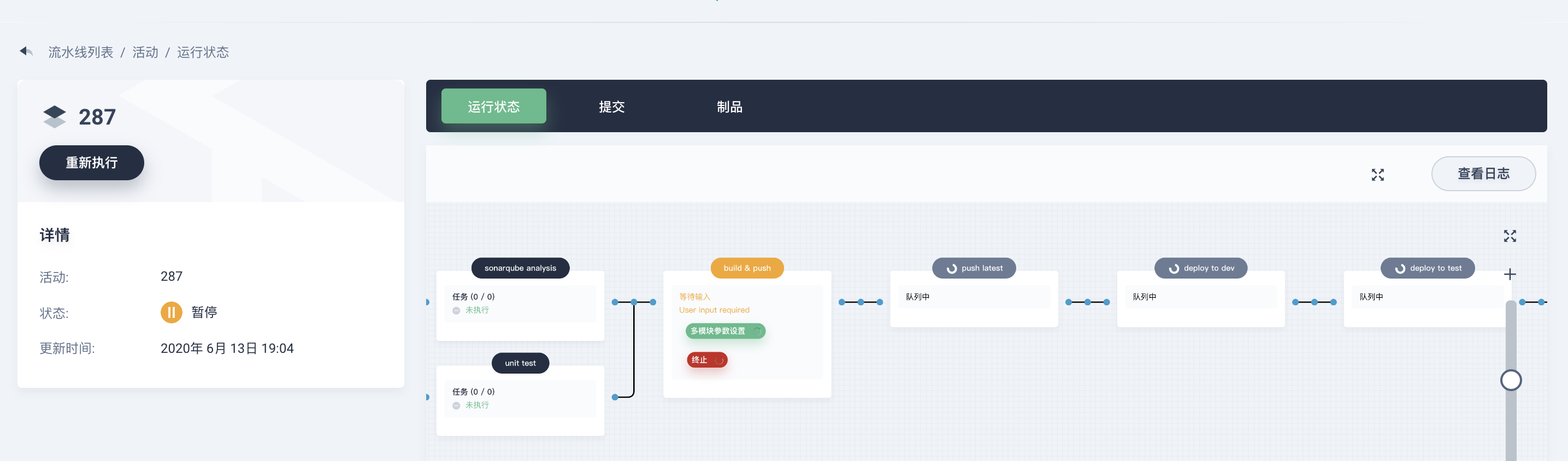Select the 运行状态 tab
Screen dimensions: 1568x461
click(x=493, y=107)
